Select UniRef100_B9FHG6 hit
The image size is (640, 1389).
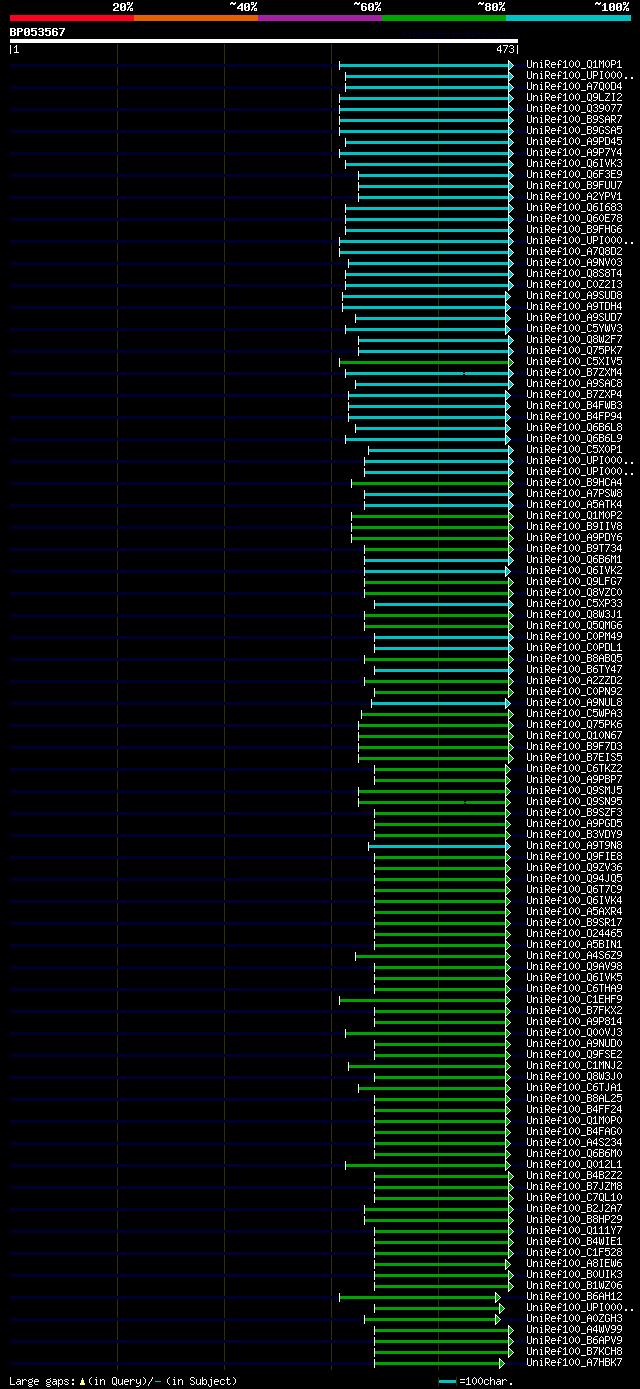tap(574, 230)
